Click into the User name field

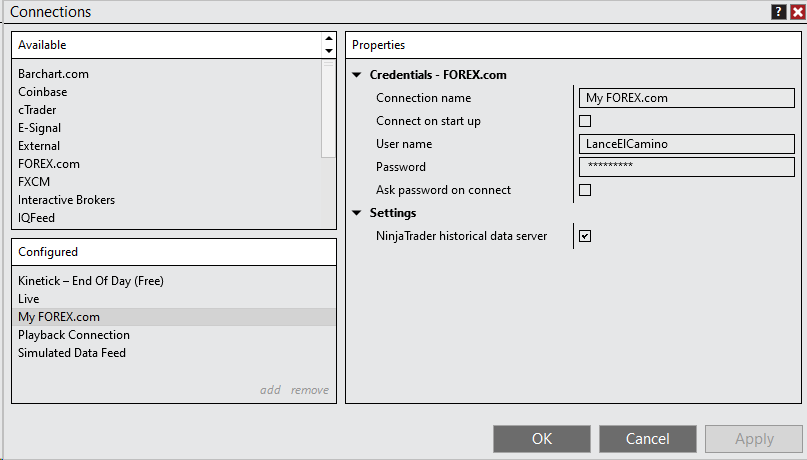point(687,144)
